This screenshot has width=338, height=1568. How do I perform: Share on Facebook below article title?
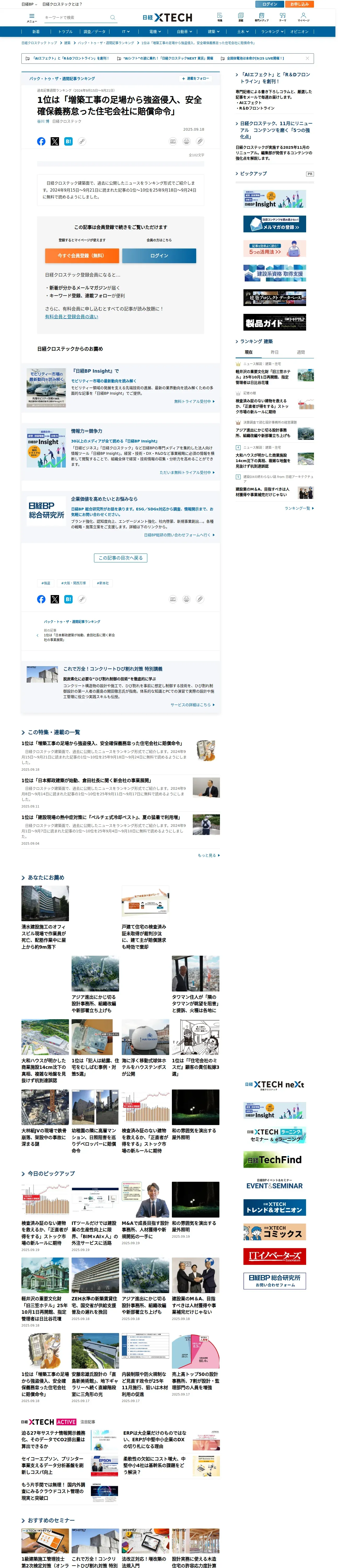pos(41,141)
